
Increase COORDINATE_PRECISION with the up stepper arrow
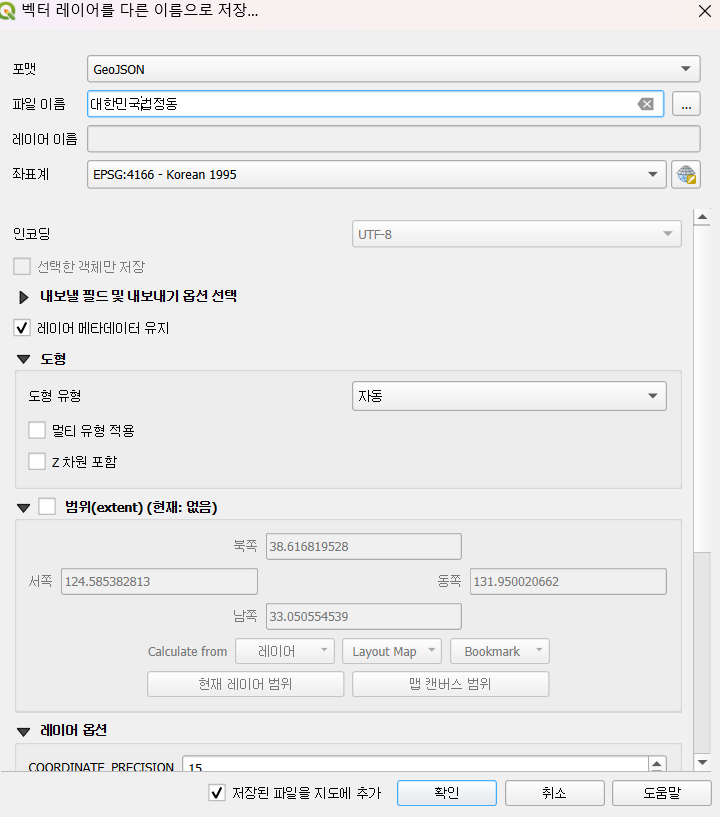[657, 764]
